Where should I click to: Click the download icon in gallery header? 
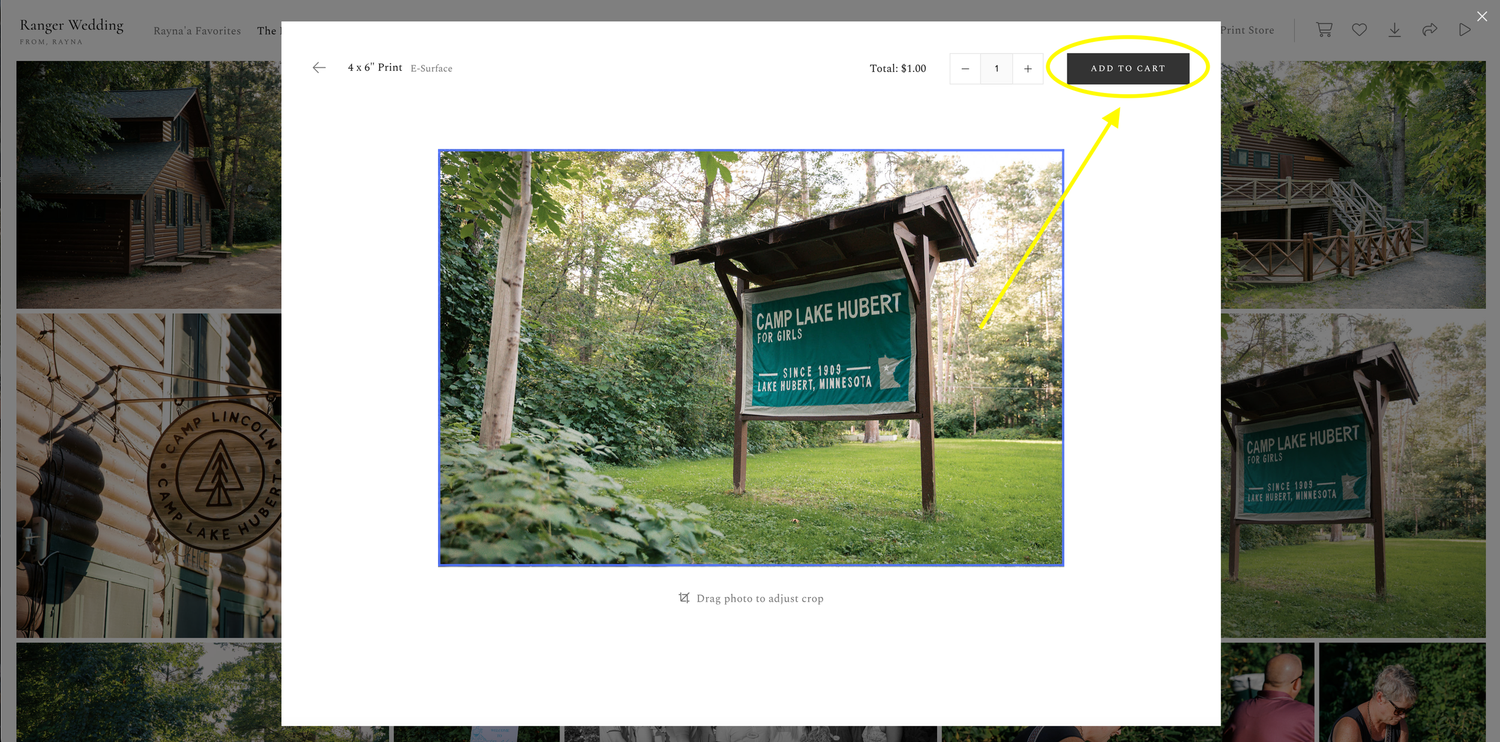(x=1394, y=30)
